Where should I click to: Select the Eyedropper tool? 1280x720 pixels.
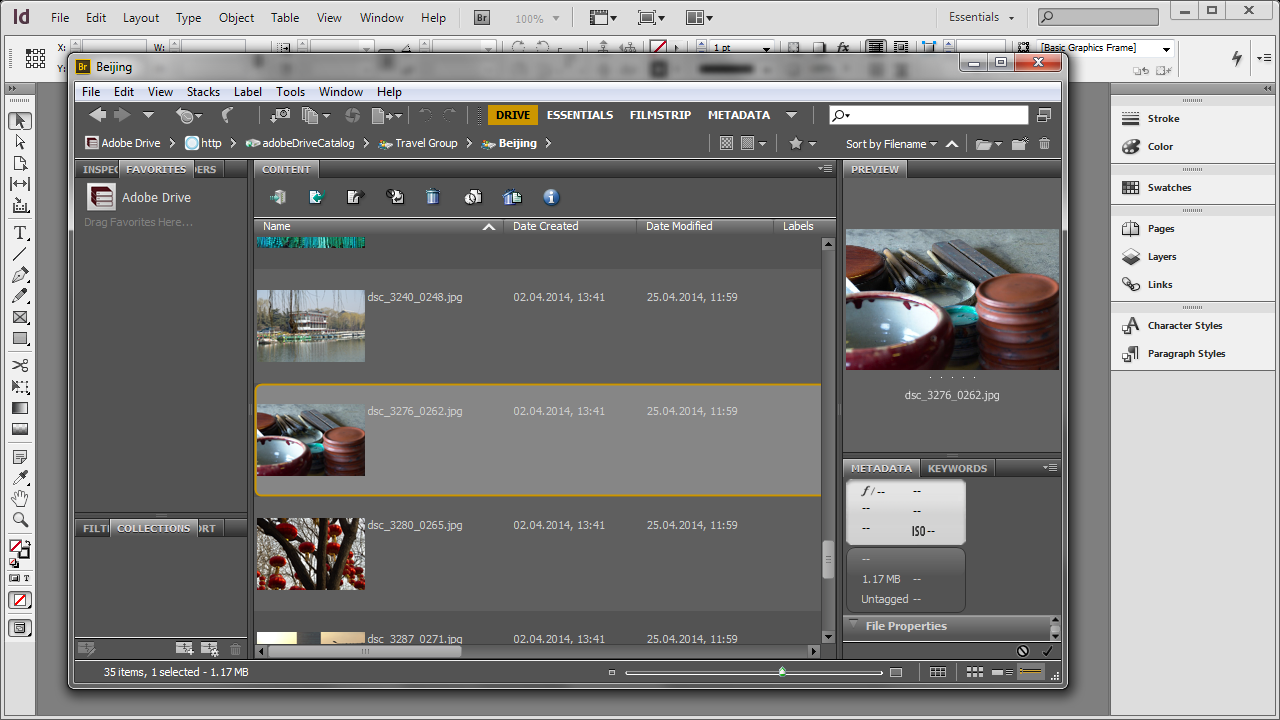click(20, 478)
